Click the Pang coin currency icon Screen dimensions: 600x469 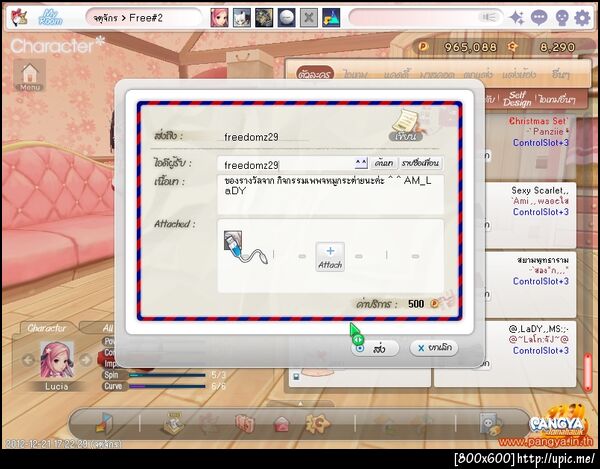point(423,47)
